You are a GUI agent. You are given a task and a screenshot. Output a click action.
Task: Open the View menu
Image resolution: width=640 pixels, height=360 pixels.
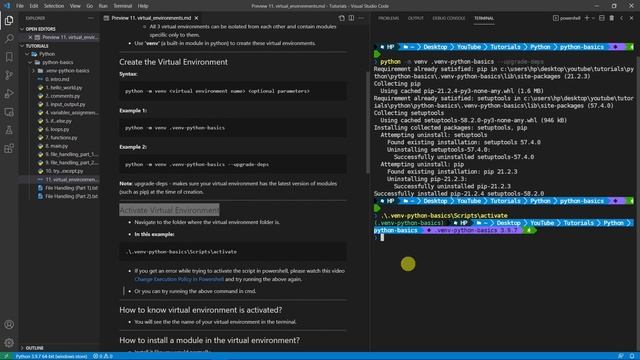(75, 6)
